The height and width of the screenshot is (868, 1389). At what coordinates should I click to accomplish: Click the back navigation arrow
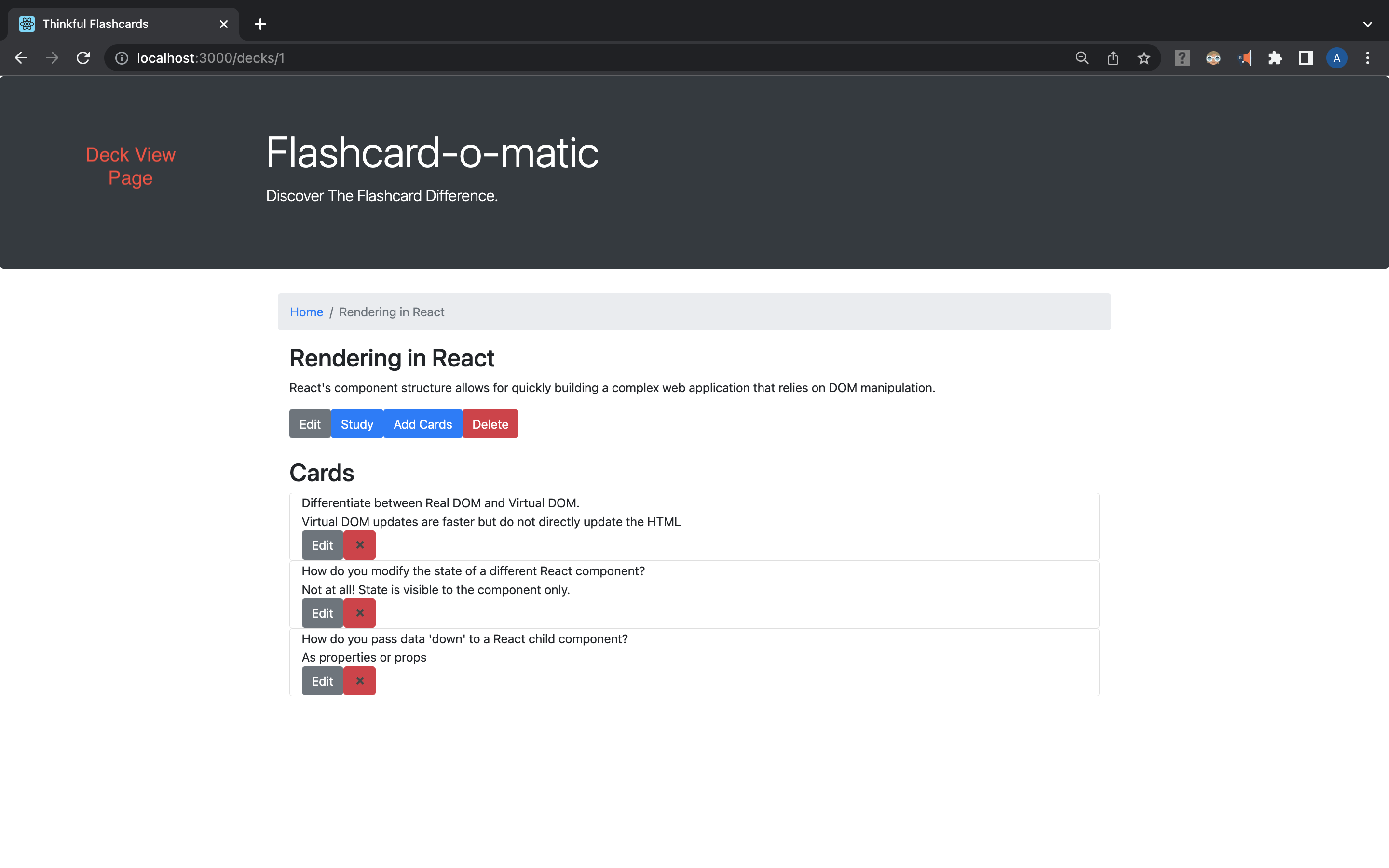point(21,58)
